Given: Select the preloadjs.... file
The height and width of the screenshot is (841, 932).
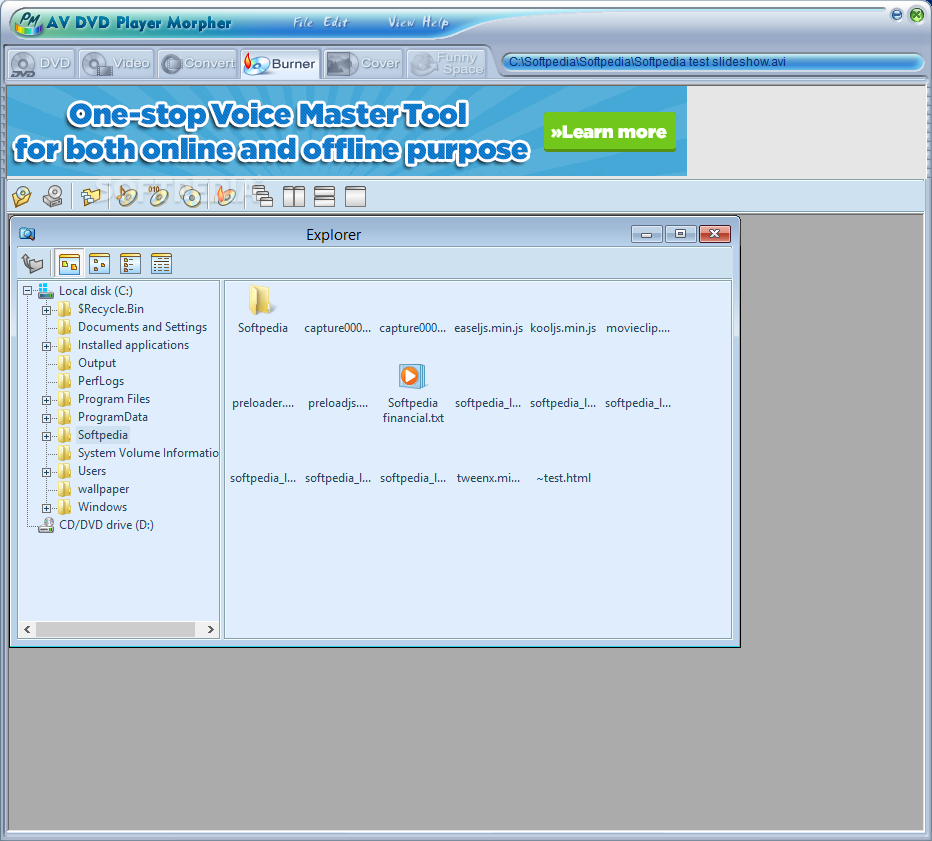Looking at the screenshot, I should (x=338, y=403).
